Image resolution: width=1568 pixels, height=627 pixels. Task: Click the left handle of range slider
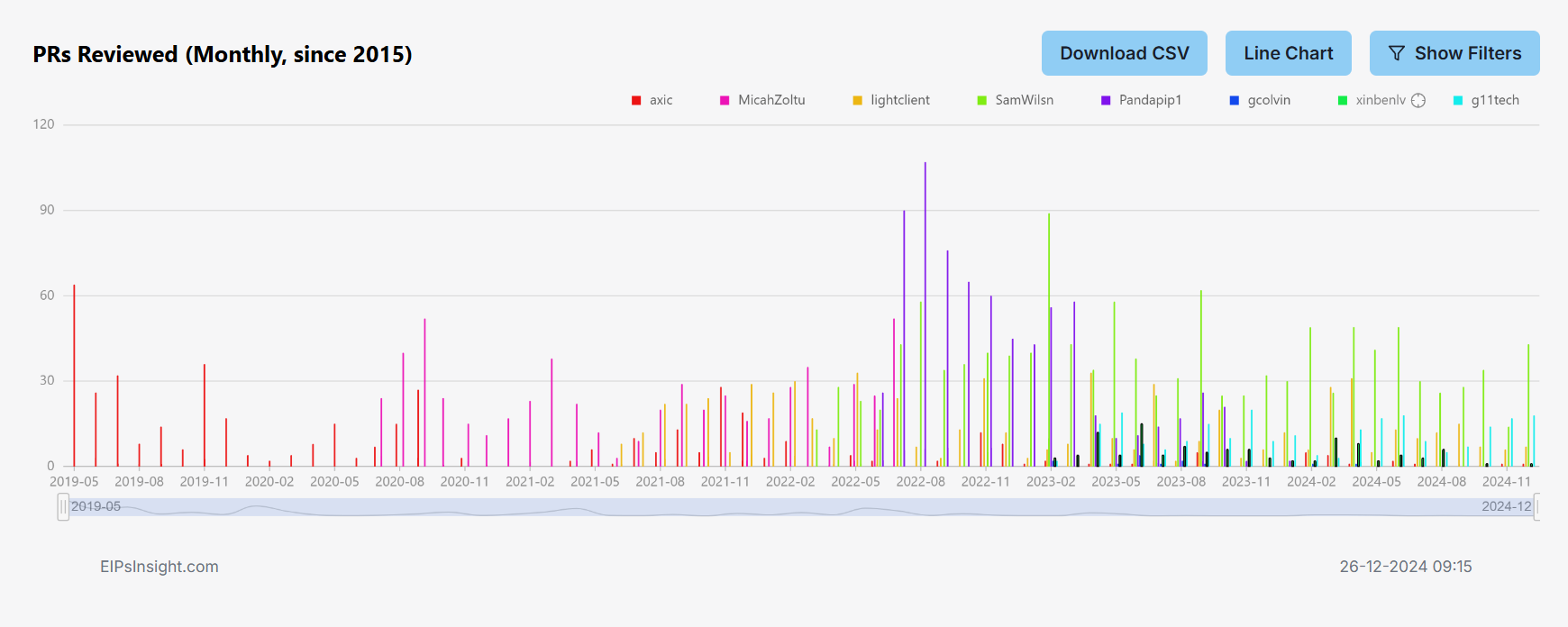coord(63,507)
